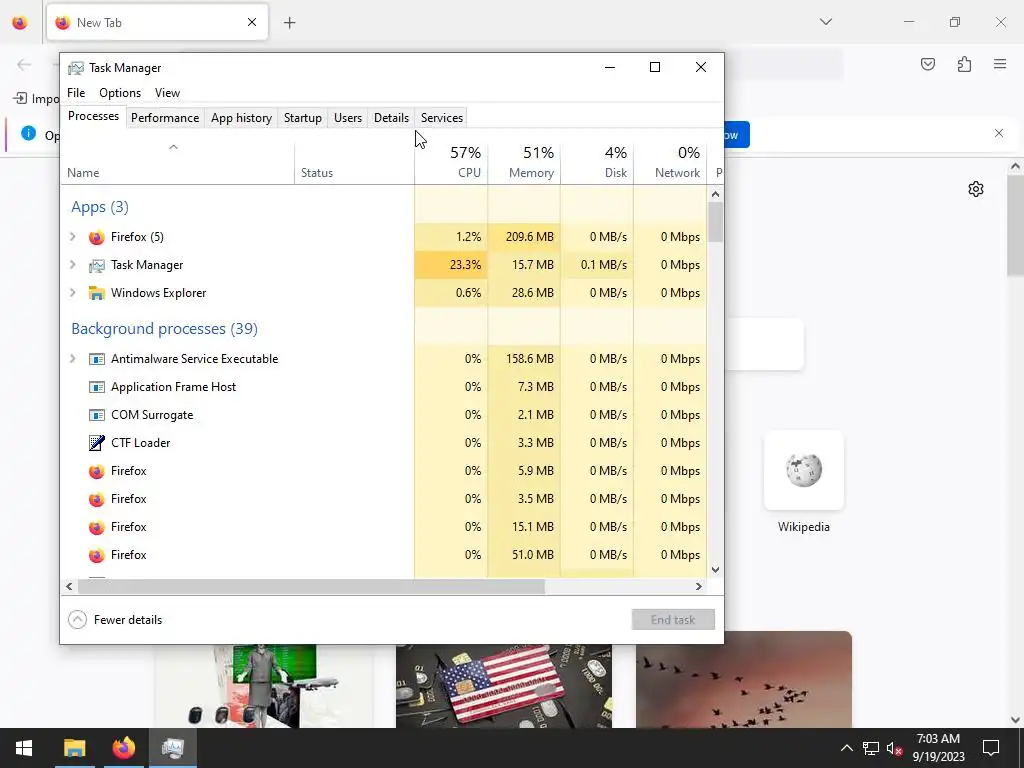Click the Task Manager vertical scrollbar thumb

click(716, 222)
